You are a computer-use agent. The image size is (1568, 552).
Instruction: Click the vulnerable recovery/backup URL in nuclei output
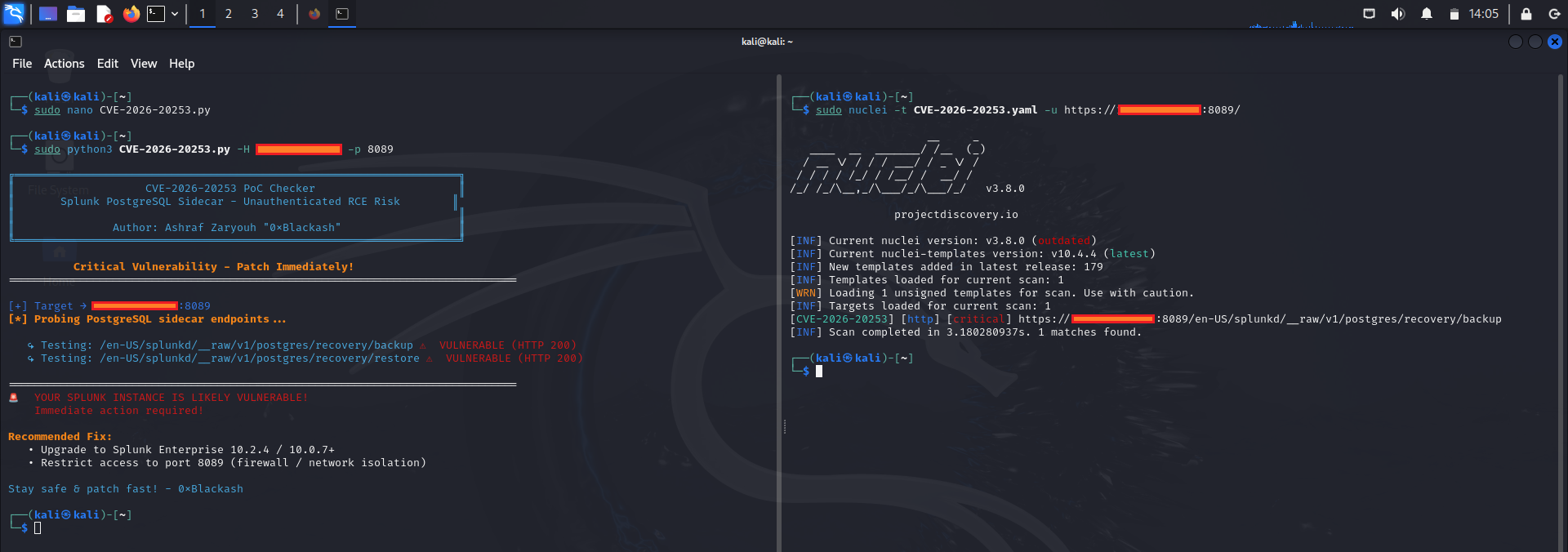pos(1259,319)
